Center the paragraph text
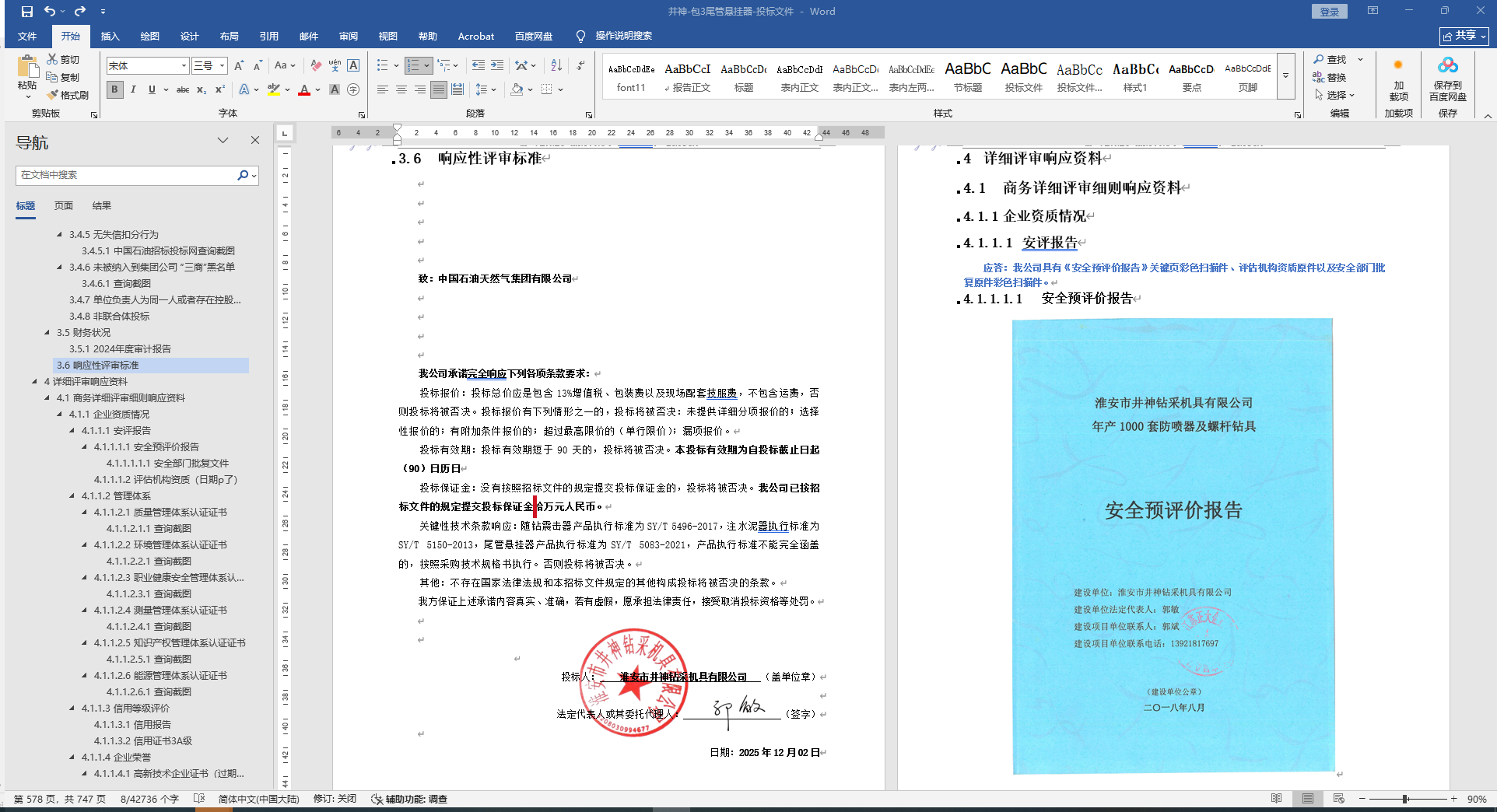Viewport: 1497px width, 812px height. [401, 89]
